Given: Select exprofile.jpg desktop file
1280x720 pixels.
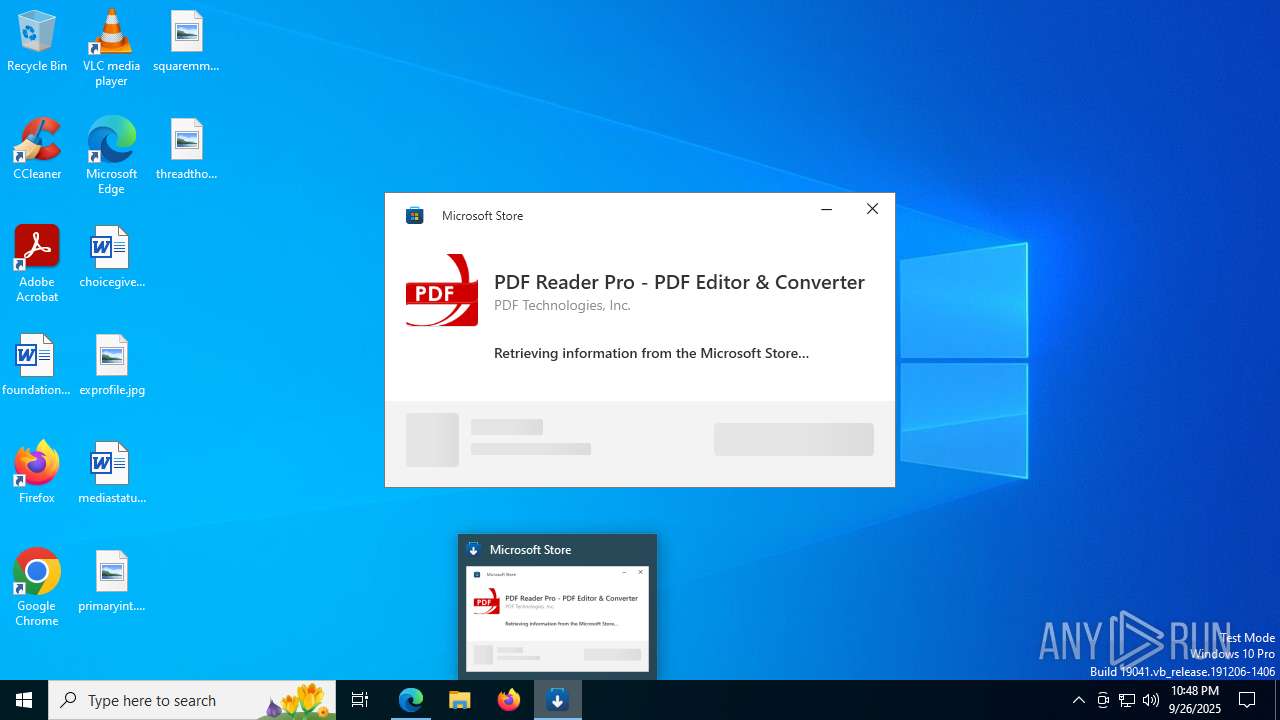Looking at the screenshot, I should (111, 366).
